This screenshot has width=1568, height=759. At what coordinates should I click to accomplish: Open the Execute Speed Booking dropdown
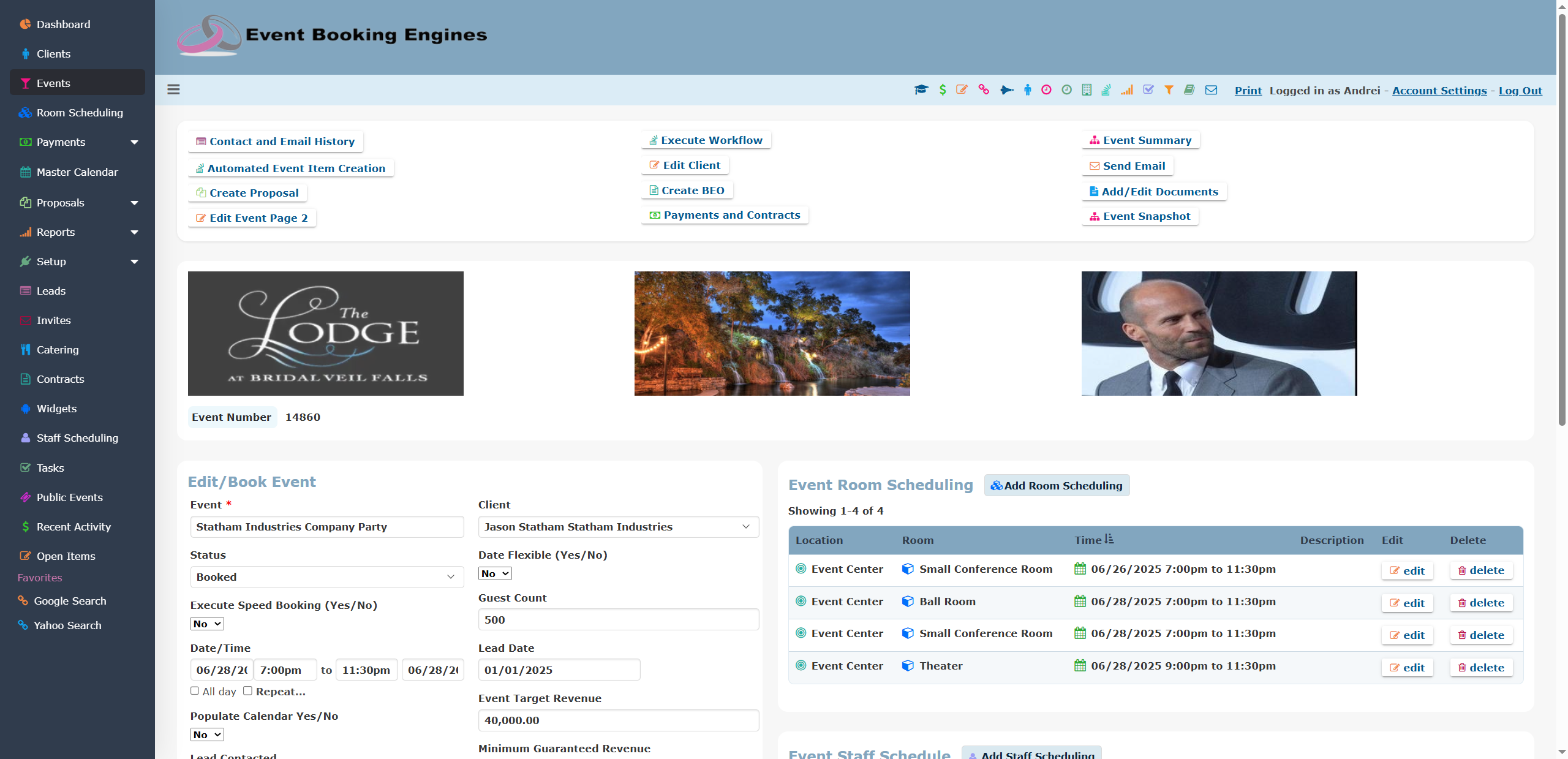(207, 624)
